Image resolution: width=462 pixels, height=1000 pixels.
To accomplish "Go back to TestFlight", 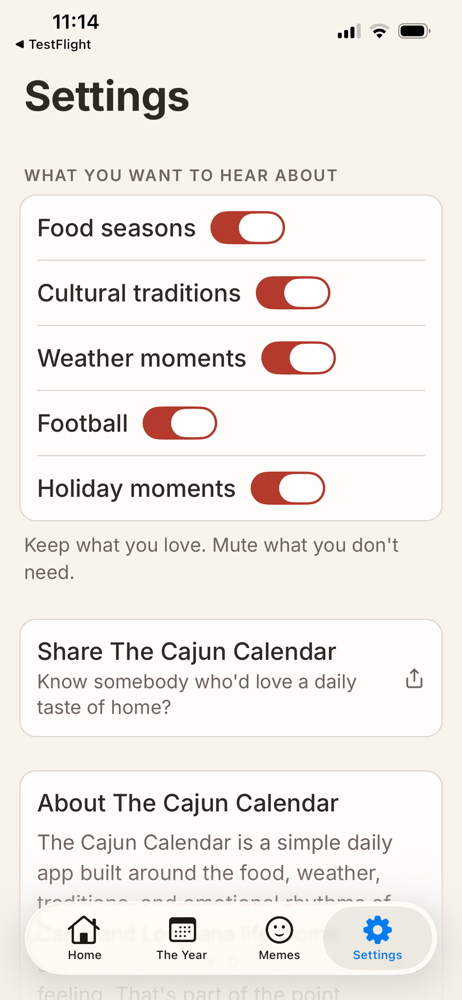I will pos(53,45).
